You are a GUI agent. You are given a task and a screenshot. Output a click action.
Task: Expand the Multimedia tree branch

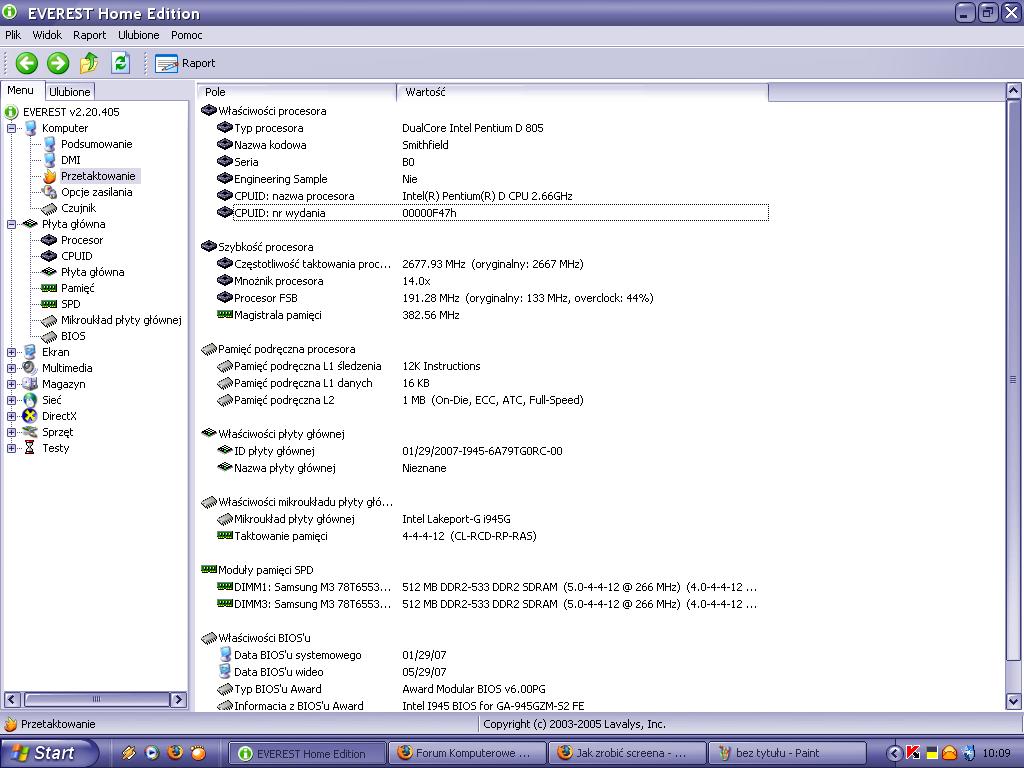pos(11,368)
